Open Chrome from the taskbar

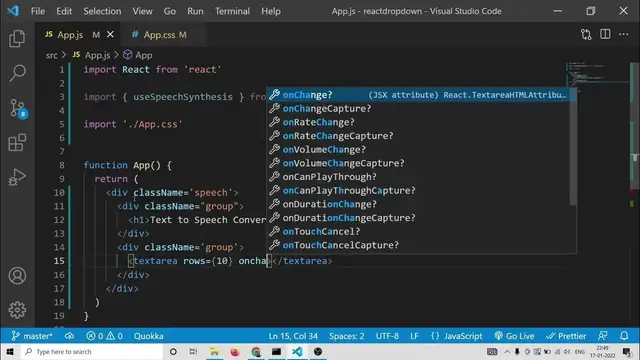256,351
